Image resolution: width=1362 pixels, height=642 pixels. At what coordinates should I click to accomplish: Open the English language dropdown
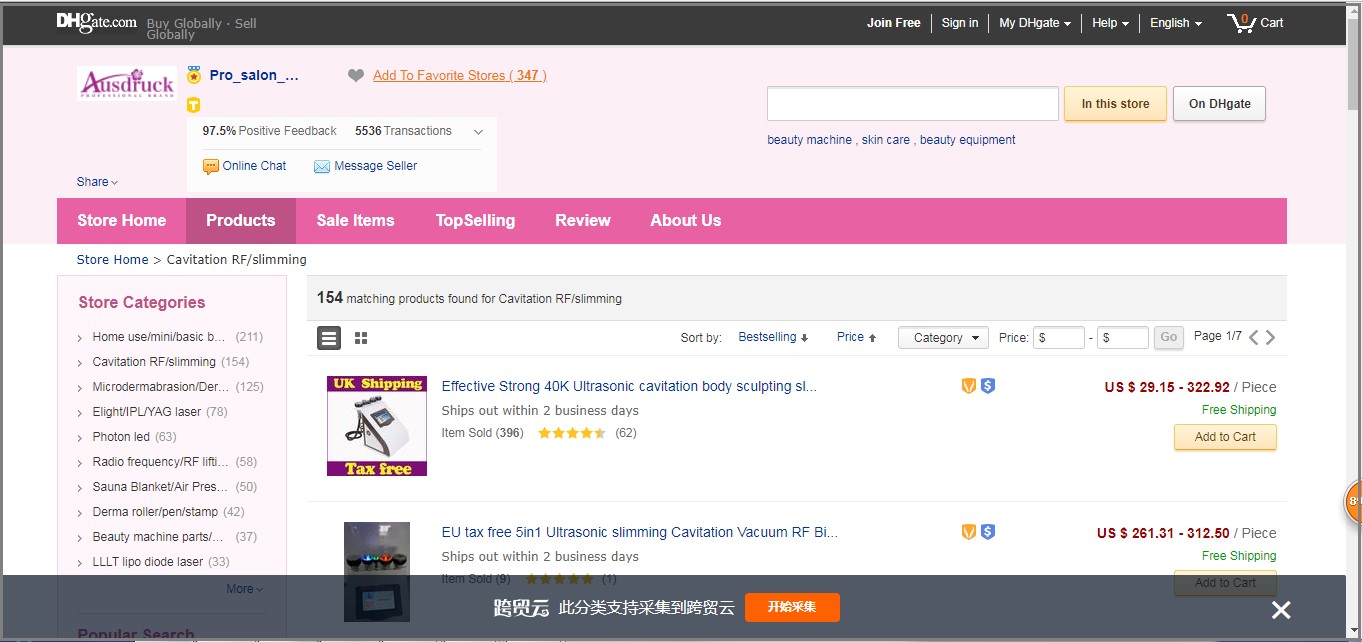[1176, 23]
